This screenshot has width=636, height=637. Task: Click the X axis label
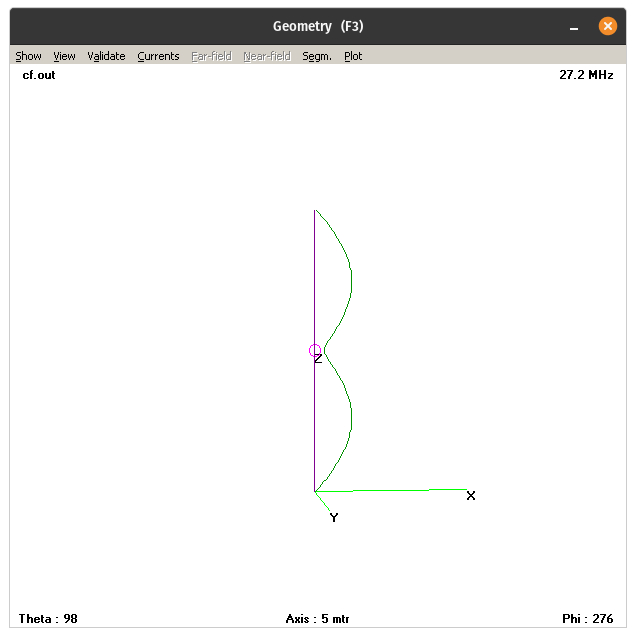(471, 496)
